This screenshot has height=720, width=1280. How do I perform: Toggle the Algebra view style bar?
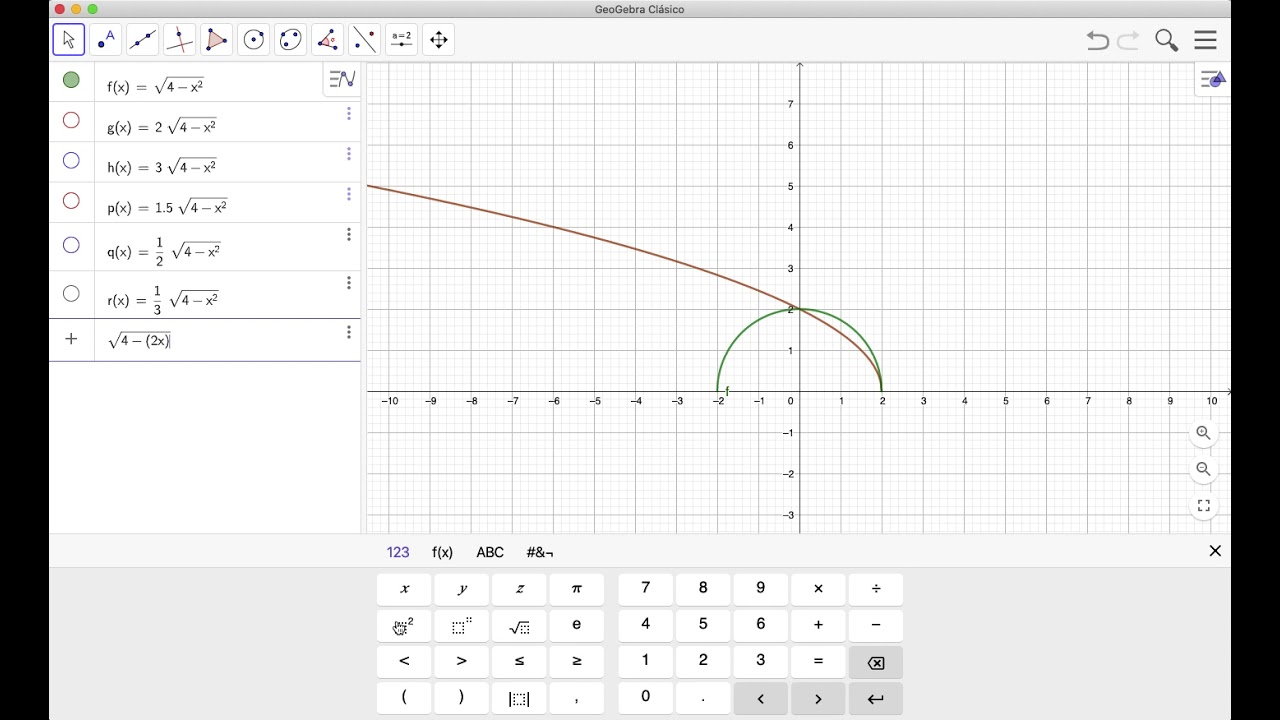click(x=342, y=79)
